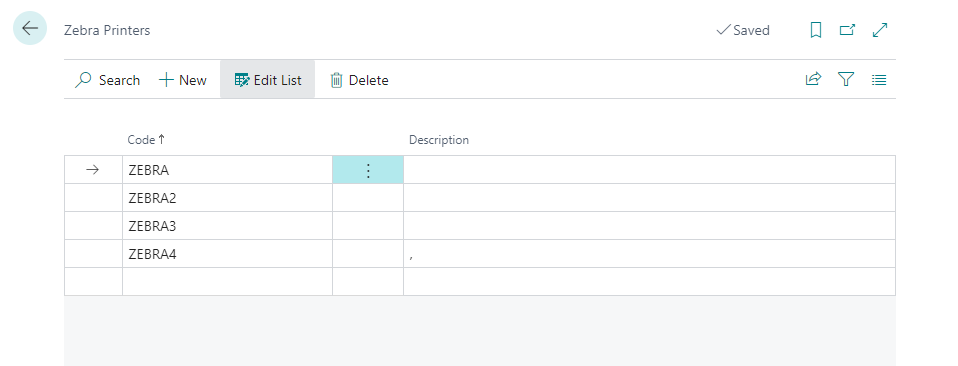Click the share icon

pyautogui.click(x=813, y=79)
